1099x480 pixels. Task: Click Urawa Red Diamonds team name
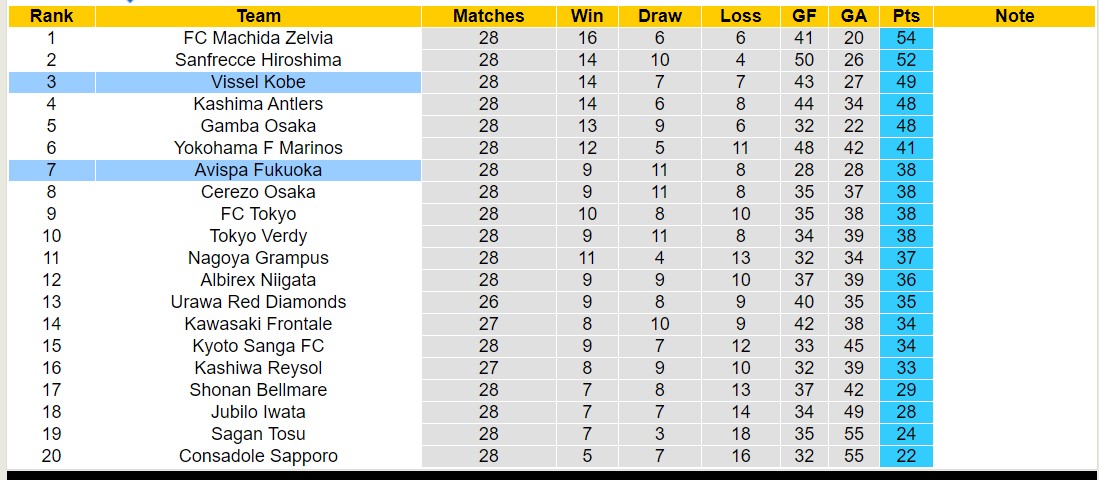point(258,302)
